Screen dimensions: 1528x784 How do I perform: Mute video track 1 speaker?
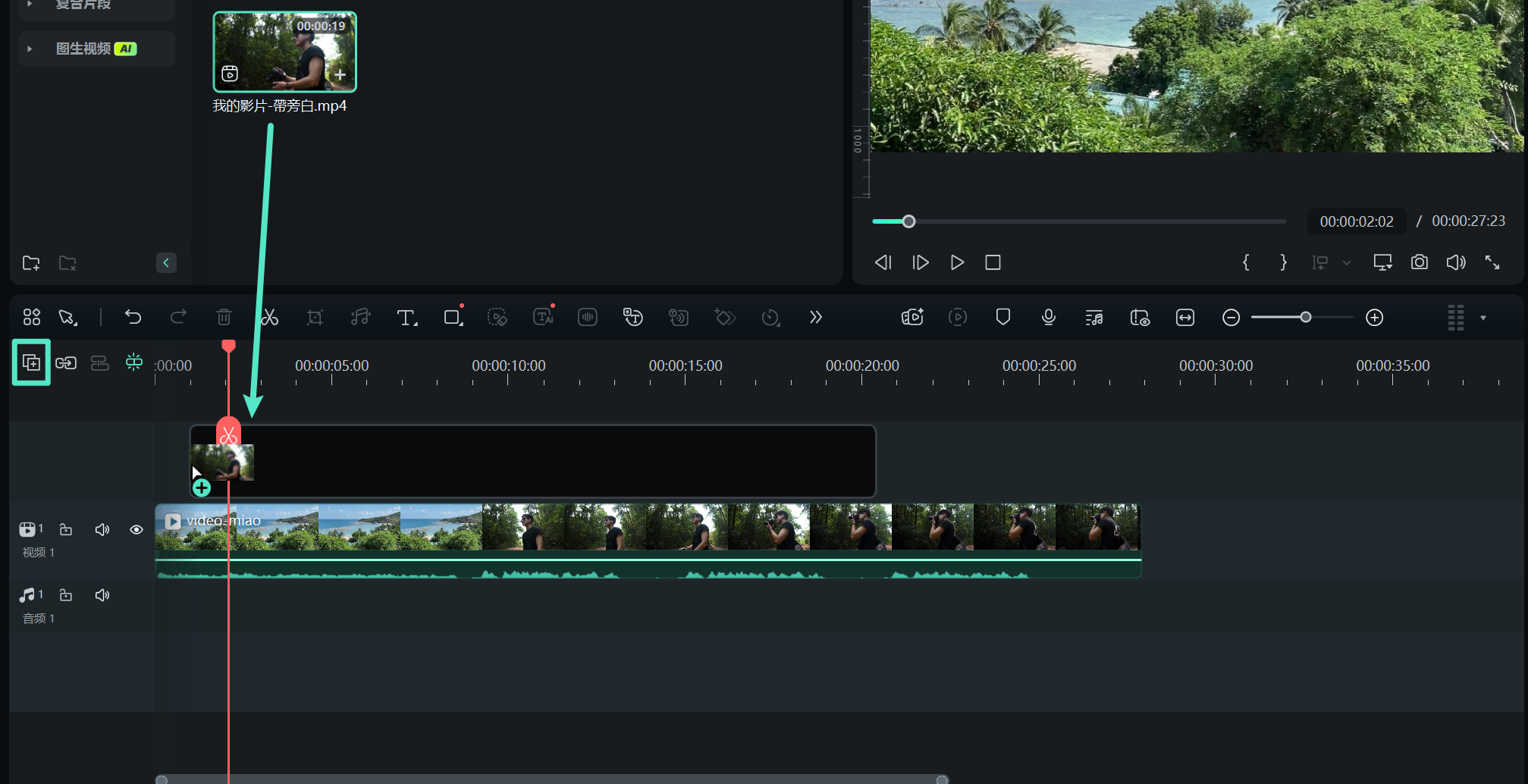click(x=102, y=529)
